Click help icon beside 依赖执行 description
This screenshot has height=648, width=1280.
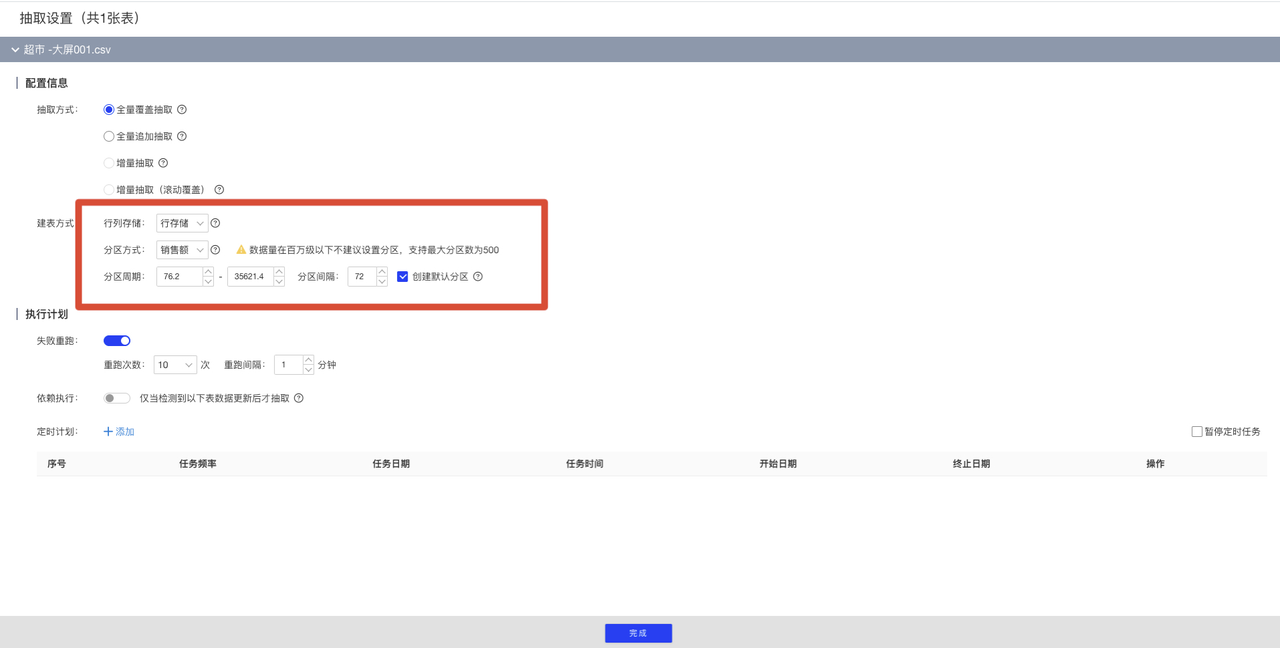(x=299, y=398)
